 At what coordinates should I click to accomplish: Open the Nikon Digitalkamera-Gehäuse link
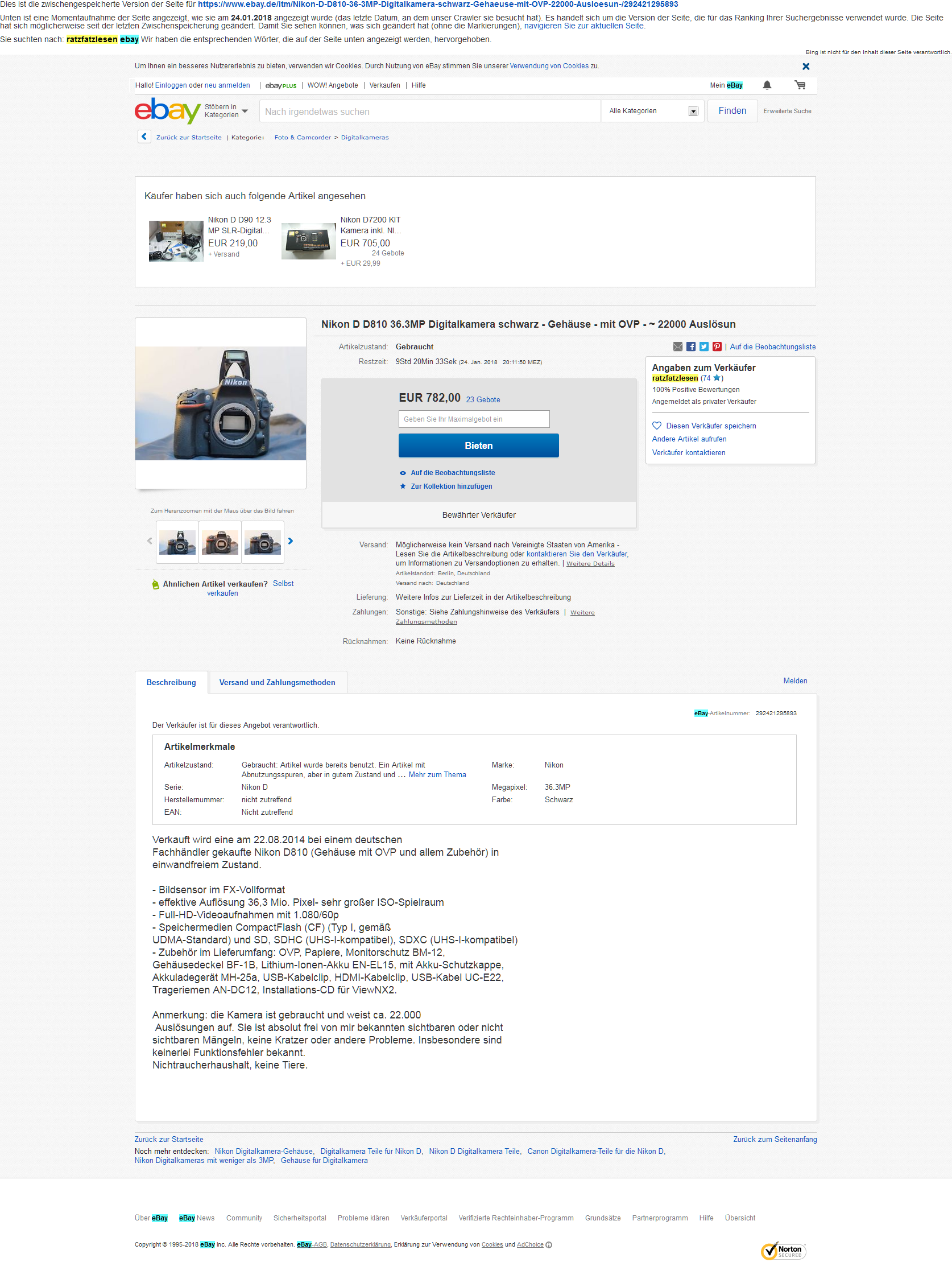pyautogui.click(x=264, y=1152)
